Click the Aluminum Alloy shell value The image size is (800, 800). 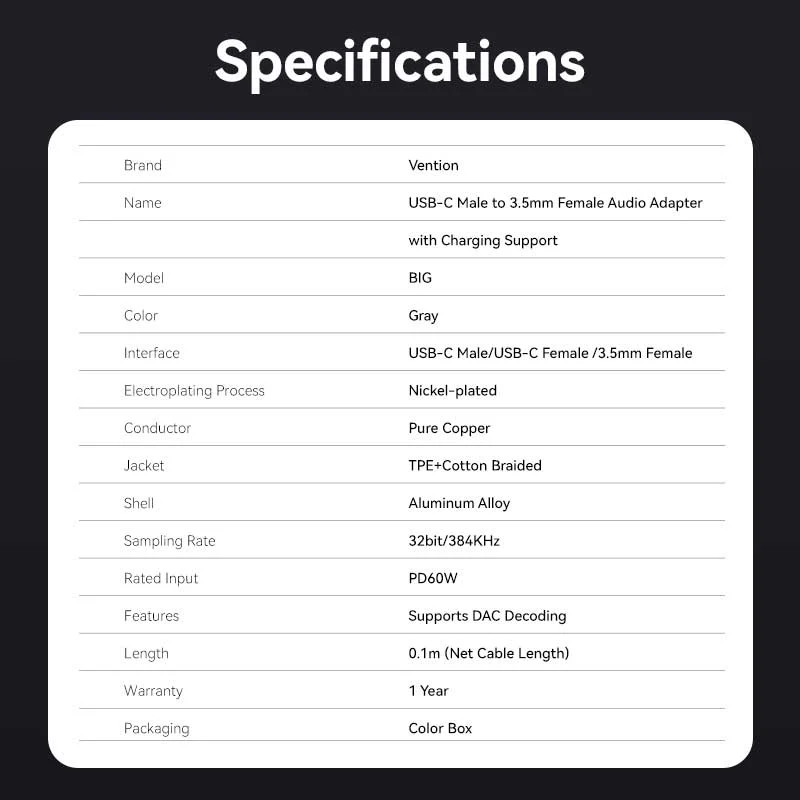459,503
